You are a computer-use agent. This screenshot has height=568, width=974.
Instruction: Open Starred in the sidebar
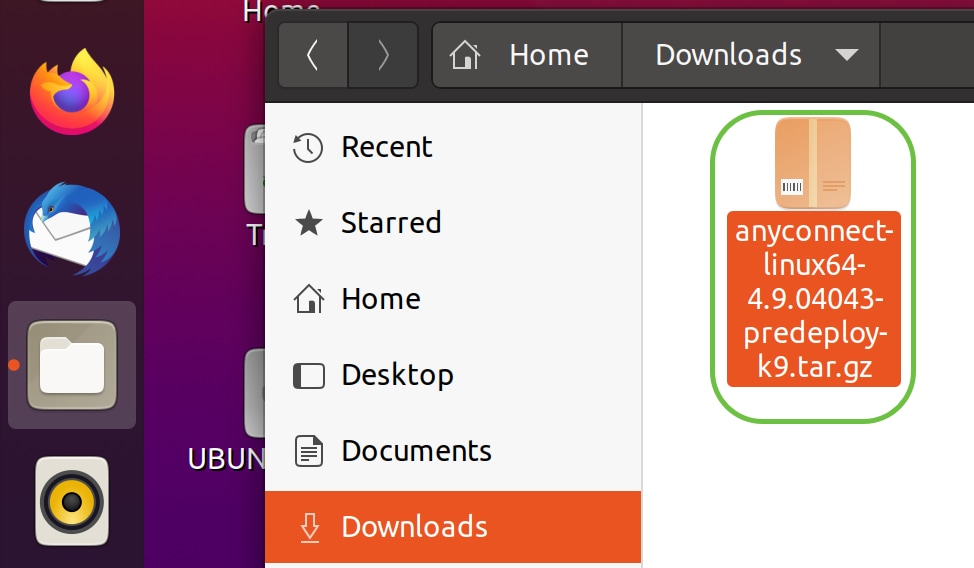pos(453,223)
